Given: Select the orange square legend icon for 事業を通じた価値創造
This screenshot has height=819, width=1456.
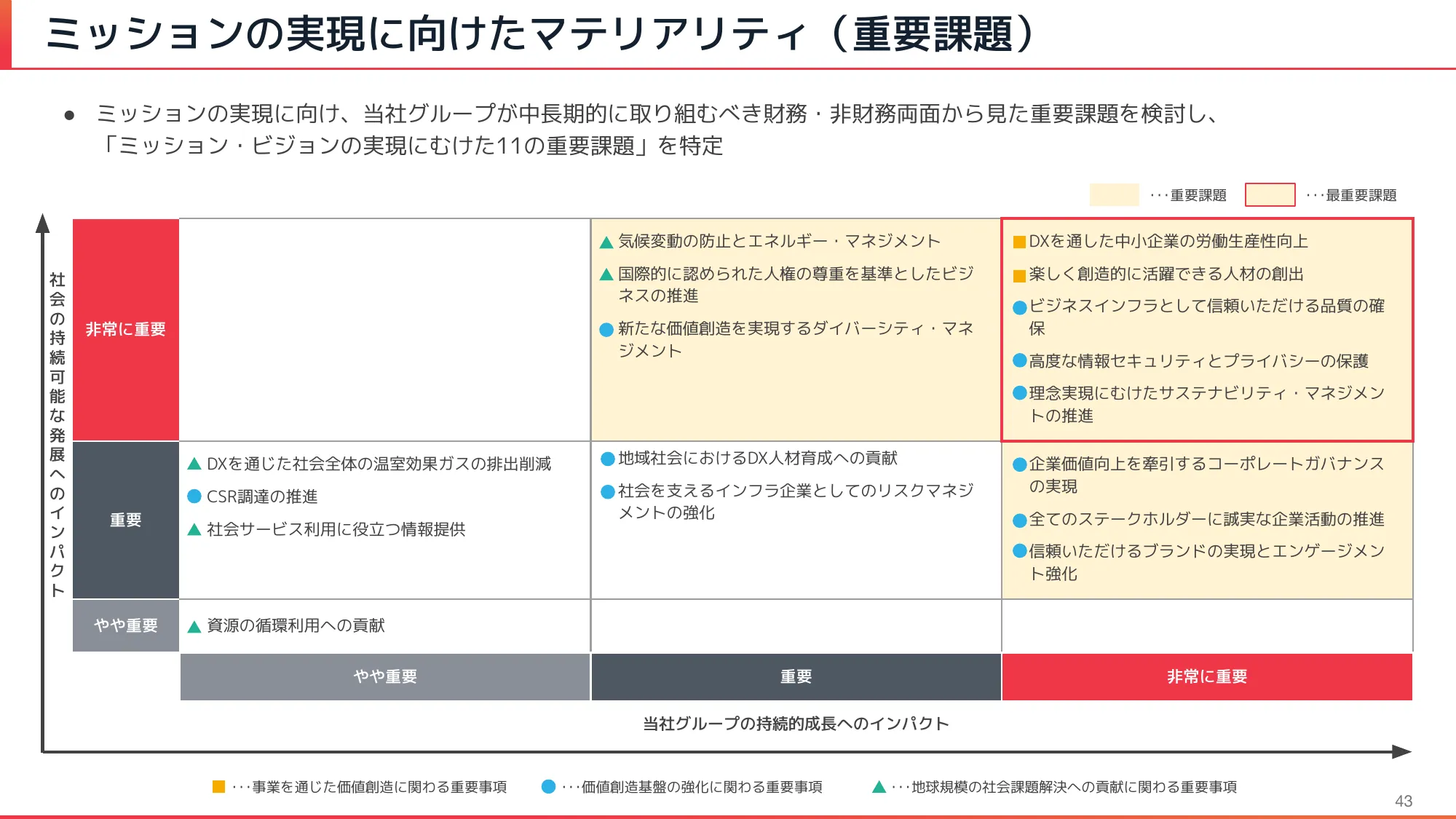Looking at the screenshot, I should pos(218,786).
